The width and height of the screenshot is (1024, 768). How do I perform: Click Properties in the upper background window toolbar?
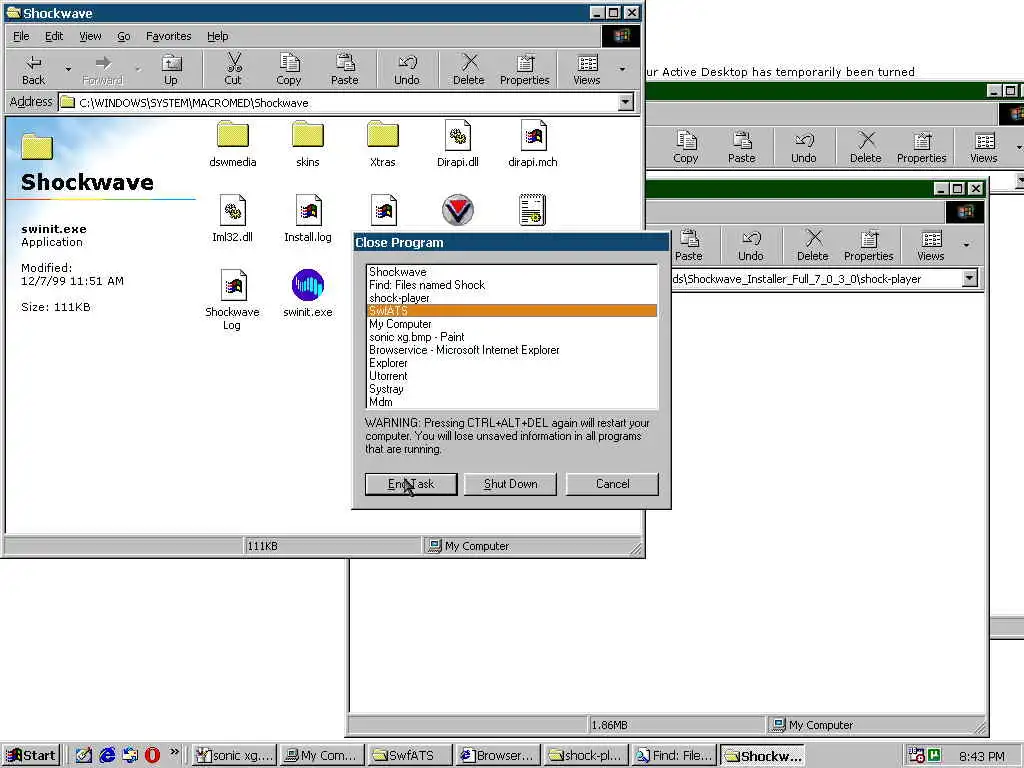[x=921, y=148]
